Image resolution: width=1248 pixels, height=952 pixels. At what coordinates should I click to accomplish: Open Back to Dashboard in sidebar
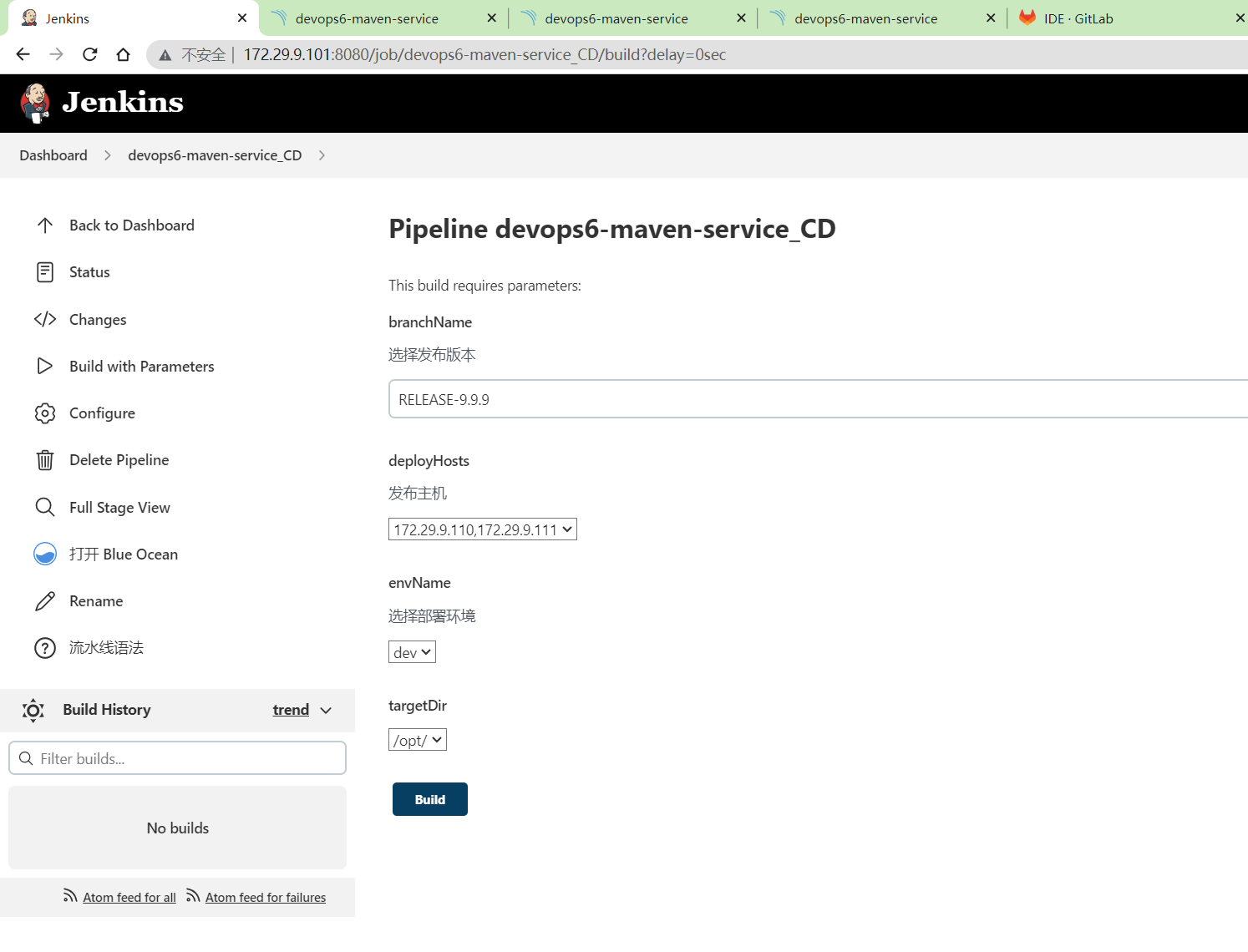tap(132, 225)
